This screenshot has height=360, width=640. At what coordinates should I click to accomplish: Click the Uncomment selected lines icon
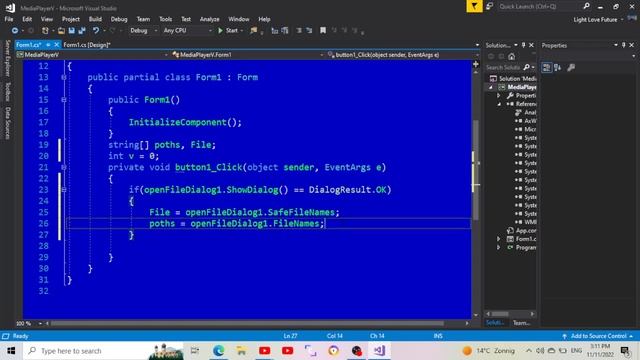[x=285, y=31]
